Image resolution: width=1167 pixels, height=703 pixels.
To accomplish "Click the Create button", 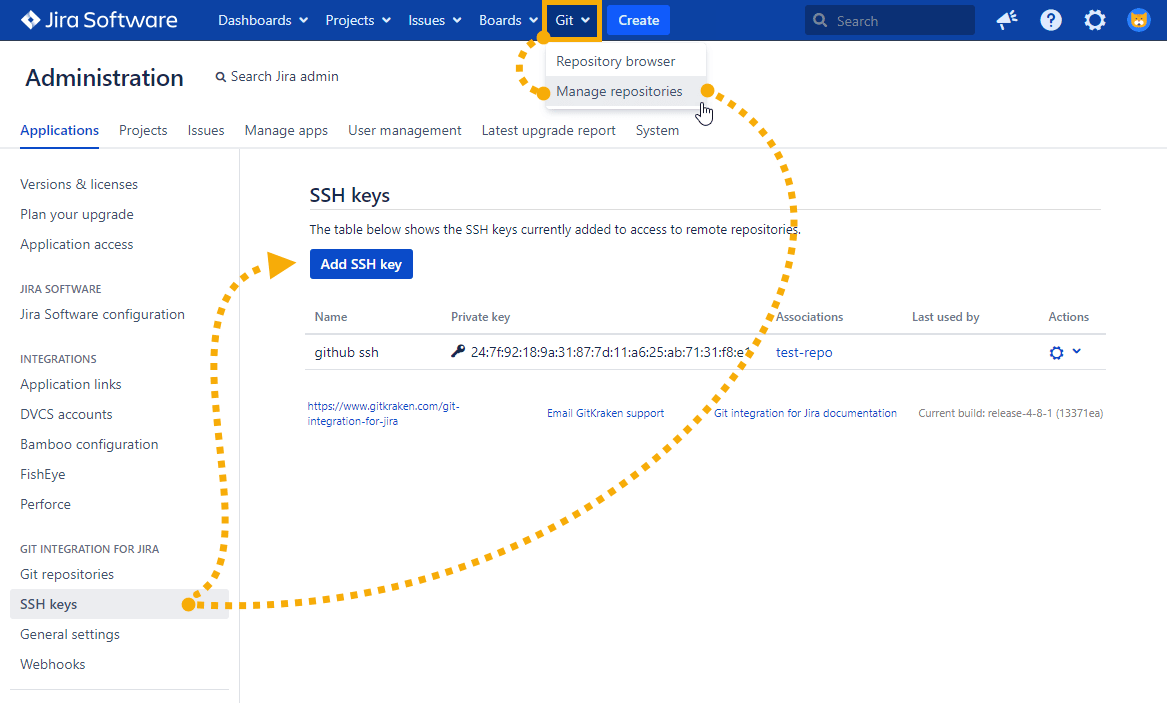I will (x=639, y=20).
